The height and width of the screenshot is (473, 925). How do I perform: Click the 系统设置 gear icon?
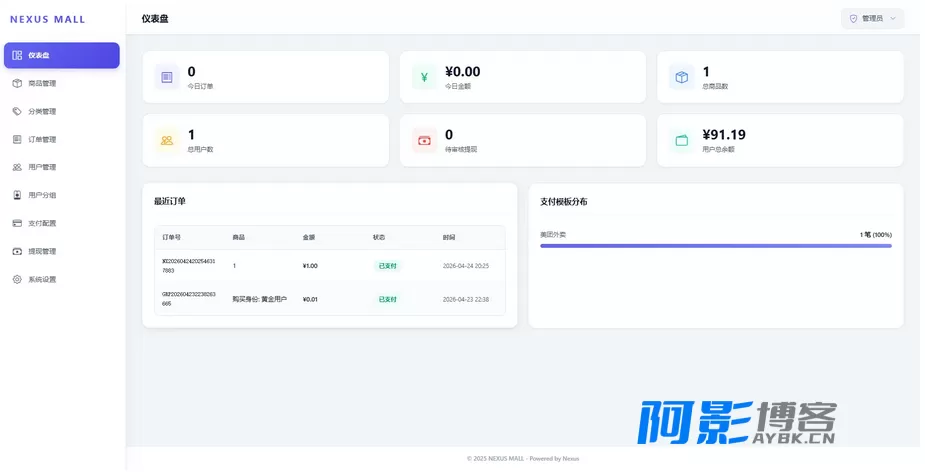(x=17, y=280)
